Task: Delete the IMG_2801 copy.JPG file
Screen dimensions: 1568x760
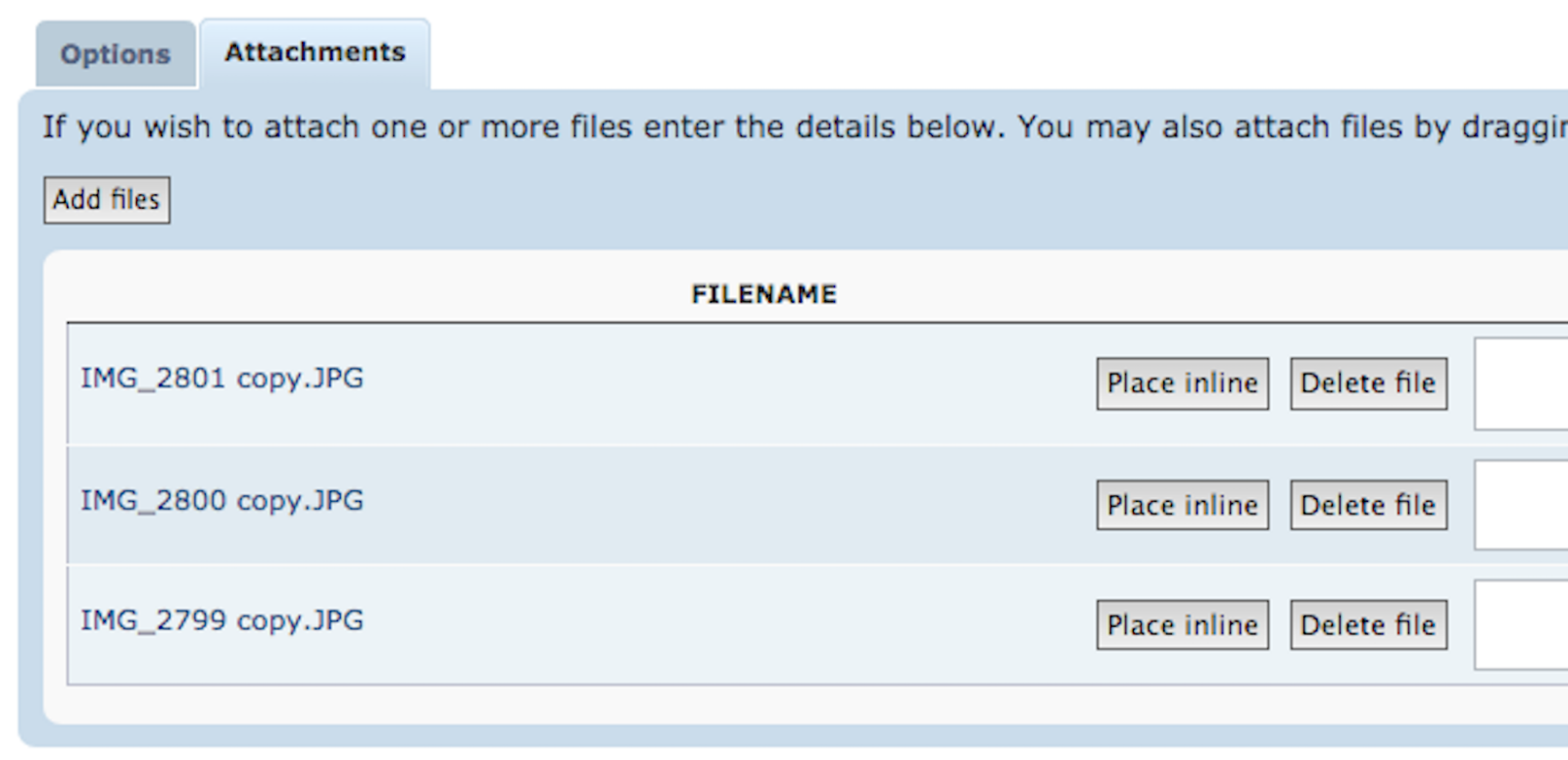Action: coord(1367,383)
